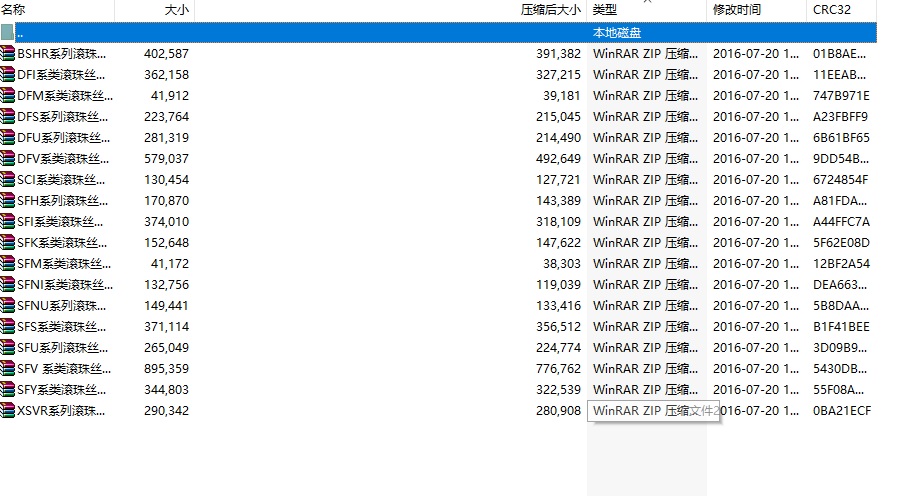Click the file name SFNI系类滚珠丝...
This screenshot has height=496, width=905.
coord(65,285)
